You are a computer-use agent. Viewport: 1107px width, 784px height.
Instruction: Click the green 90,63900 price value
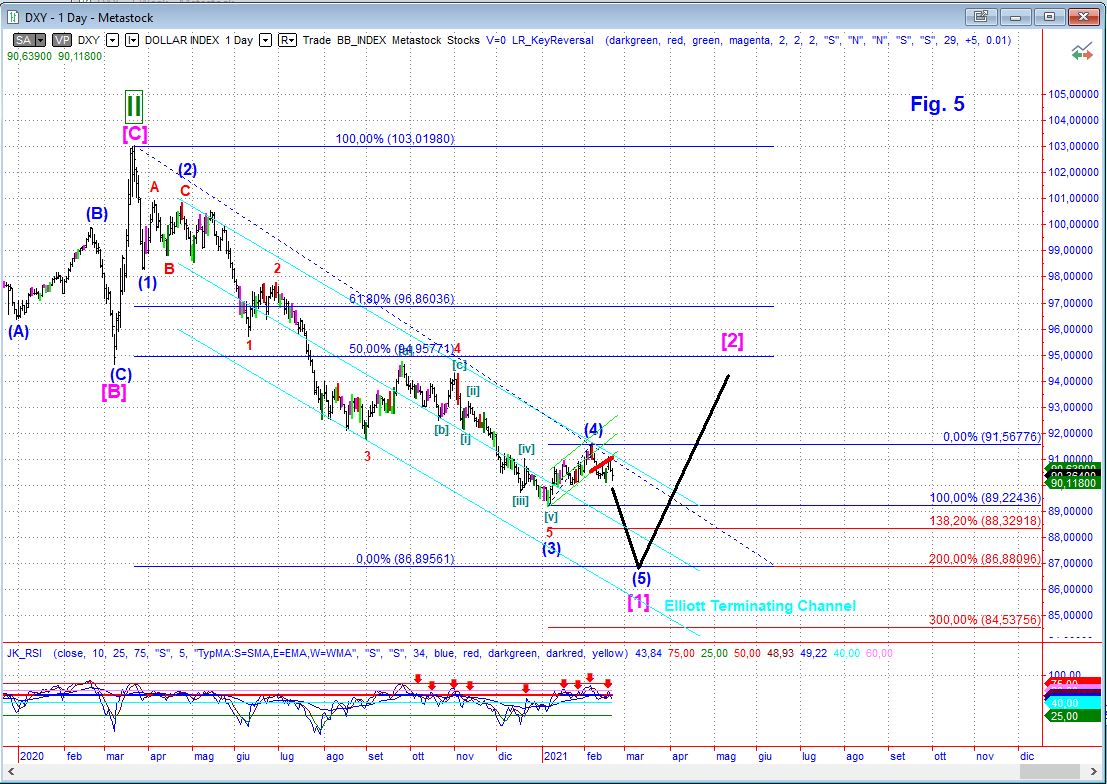point(29,56)
